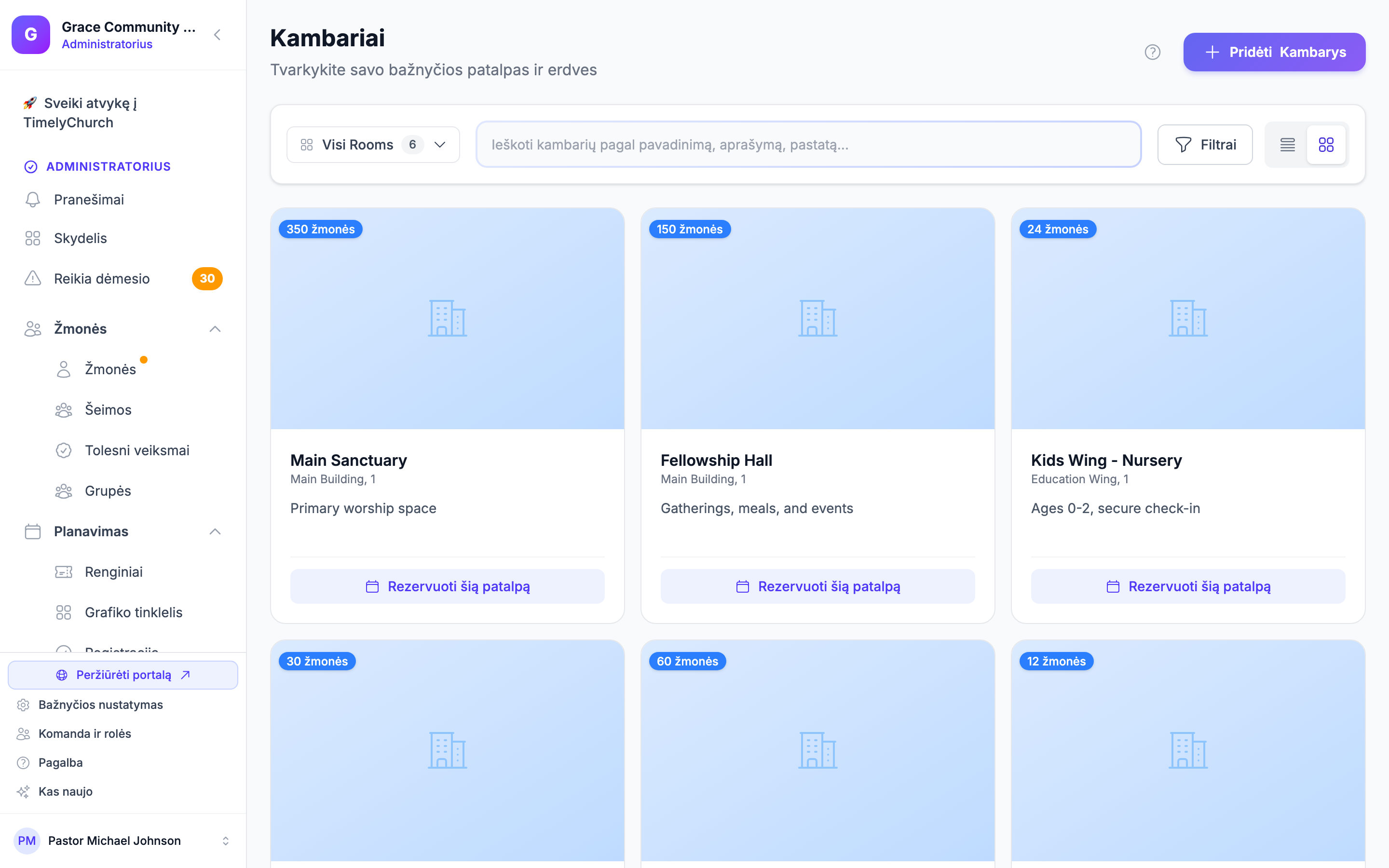The image size is (1389, 868).
Task: Click the building icon on Fellowship Hall card
Action: (x=818, y=318)
